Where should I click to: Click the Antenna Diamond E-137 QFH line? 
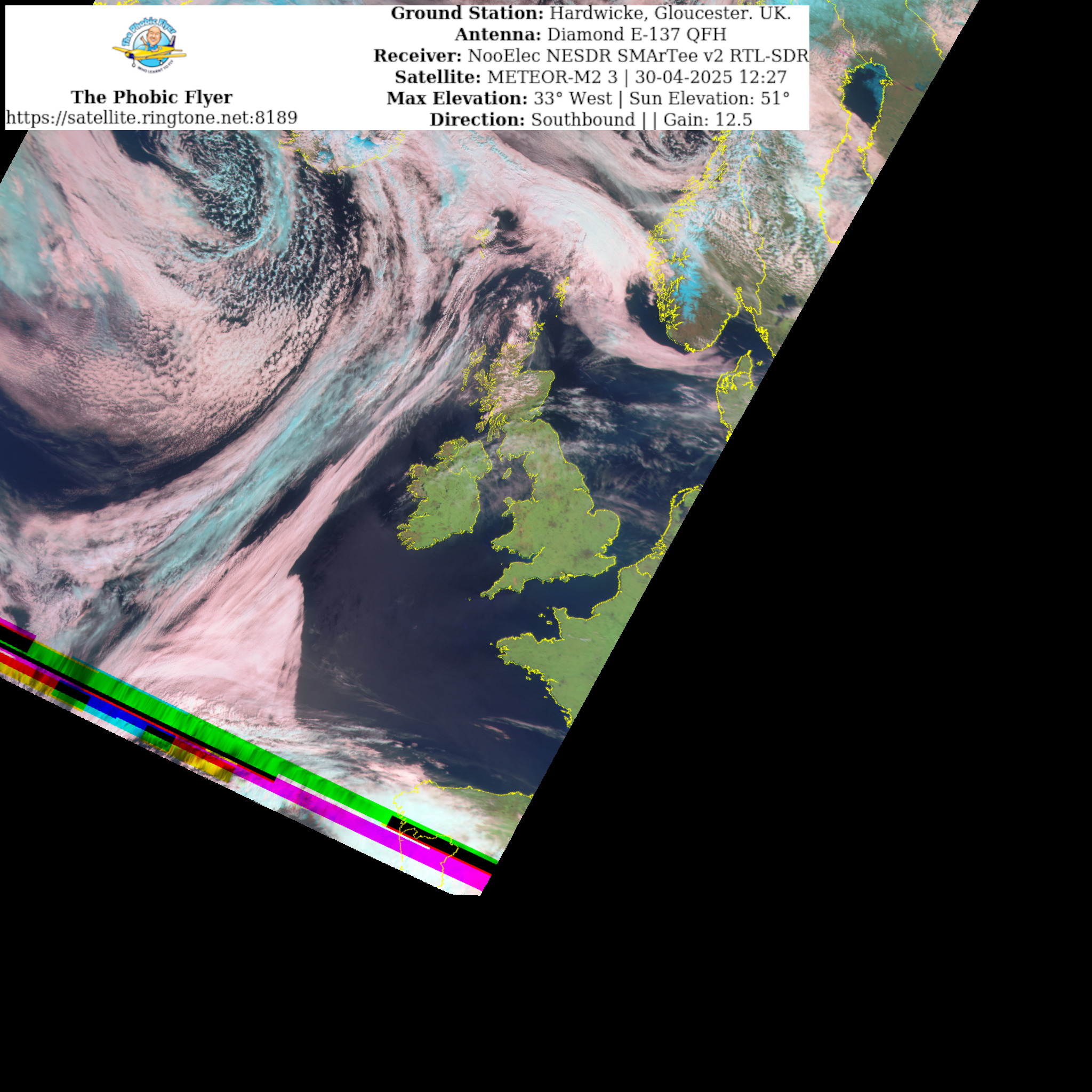point(591,35)
